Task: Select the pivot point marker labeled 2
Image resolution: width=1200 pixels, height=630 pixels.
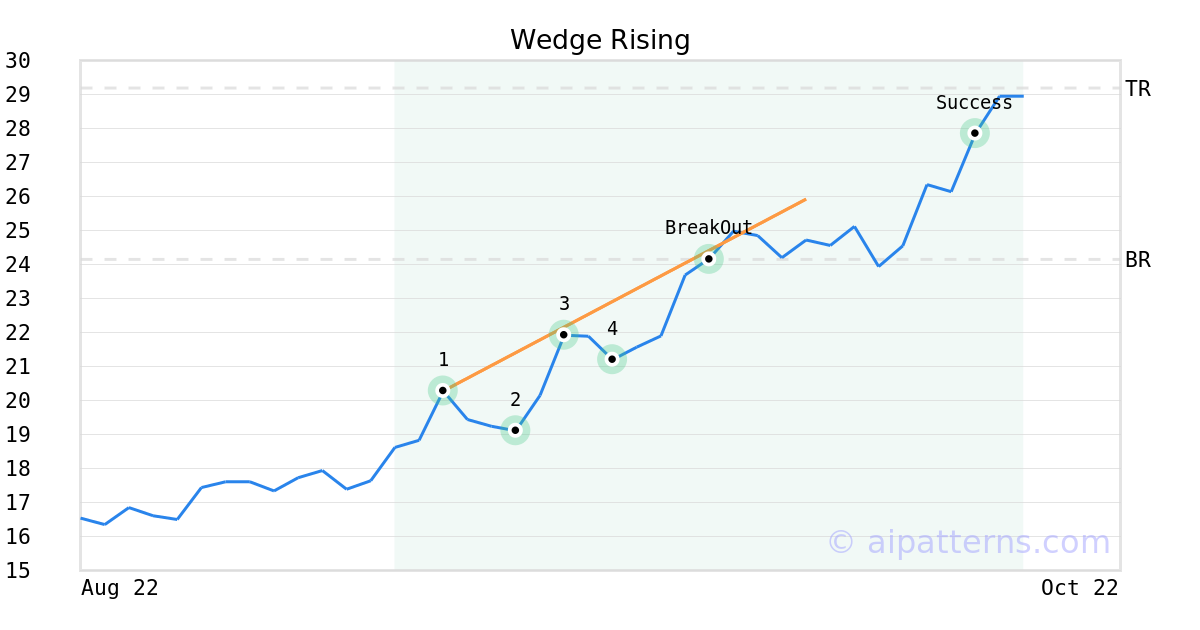Action: (515, 431)
